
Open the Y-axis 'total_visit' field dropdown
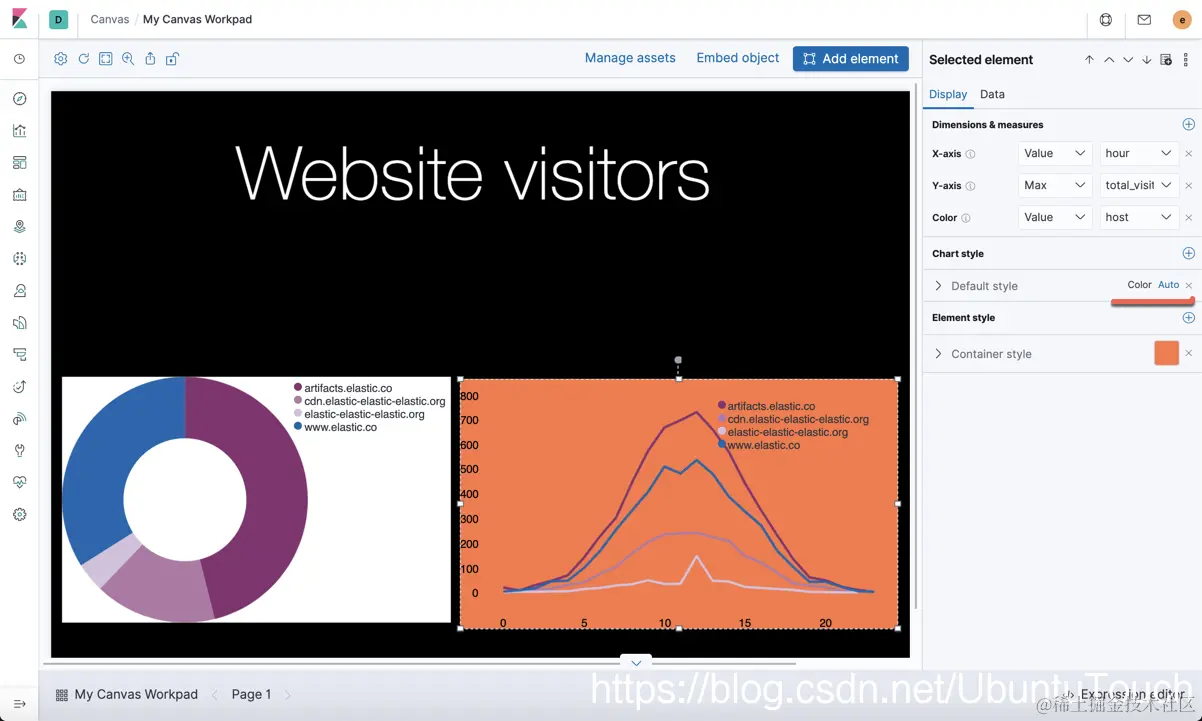1139,185
